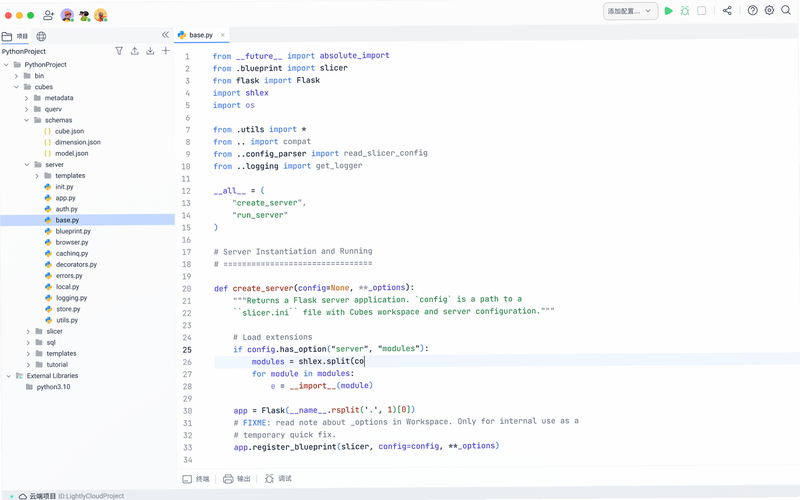Click the upload icon in project header

pos(135,51)
